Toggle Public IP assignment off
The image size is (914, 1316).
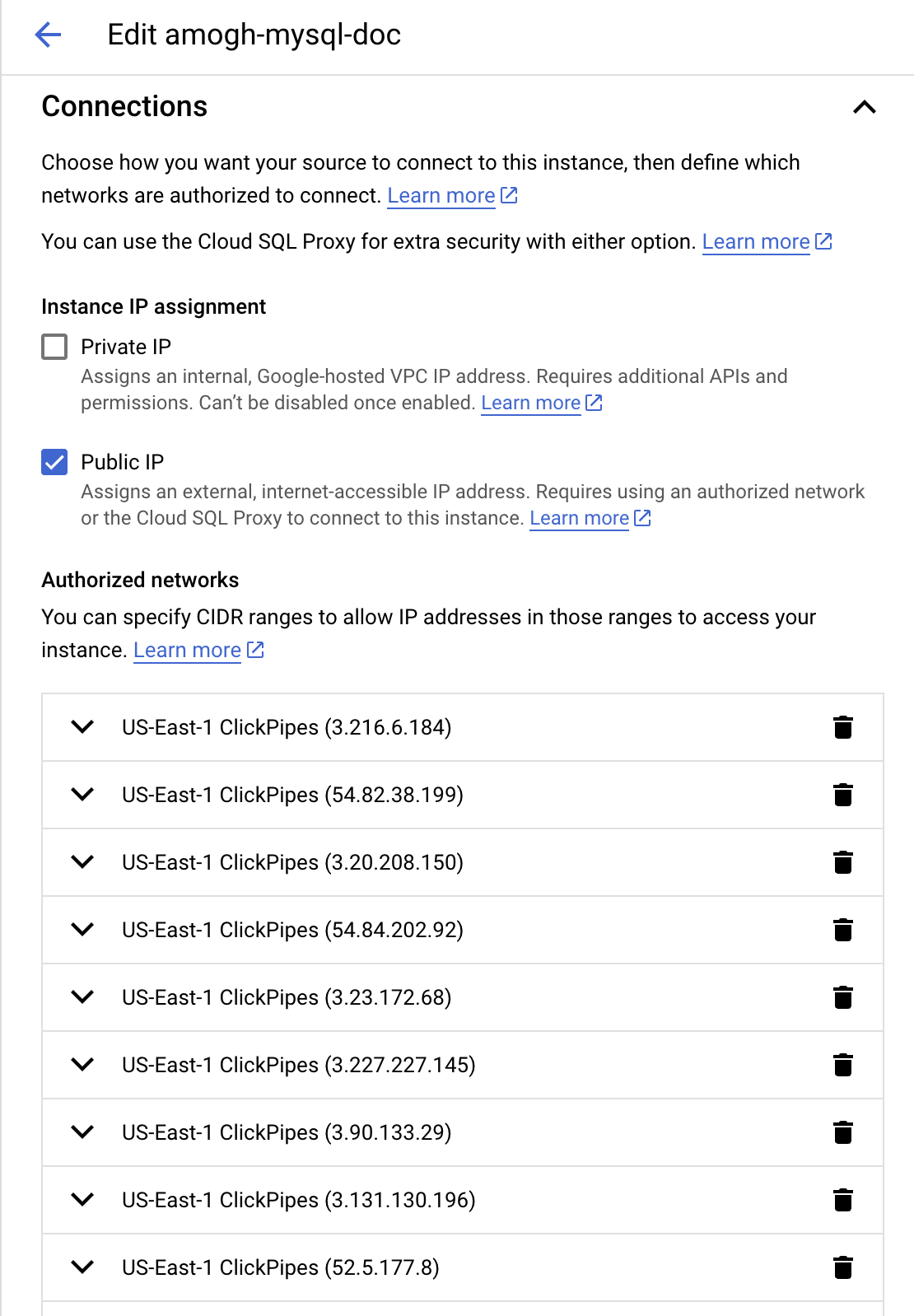click(x=54, y=462)
